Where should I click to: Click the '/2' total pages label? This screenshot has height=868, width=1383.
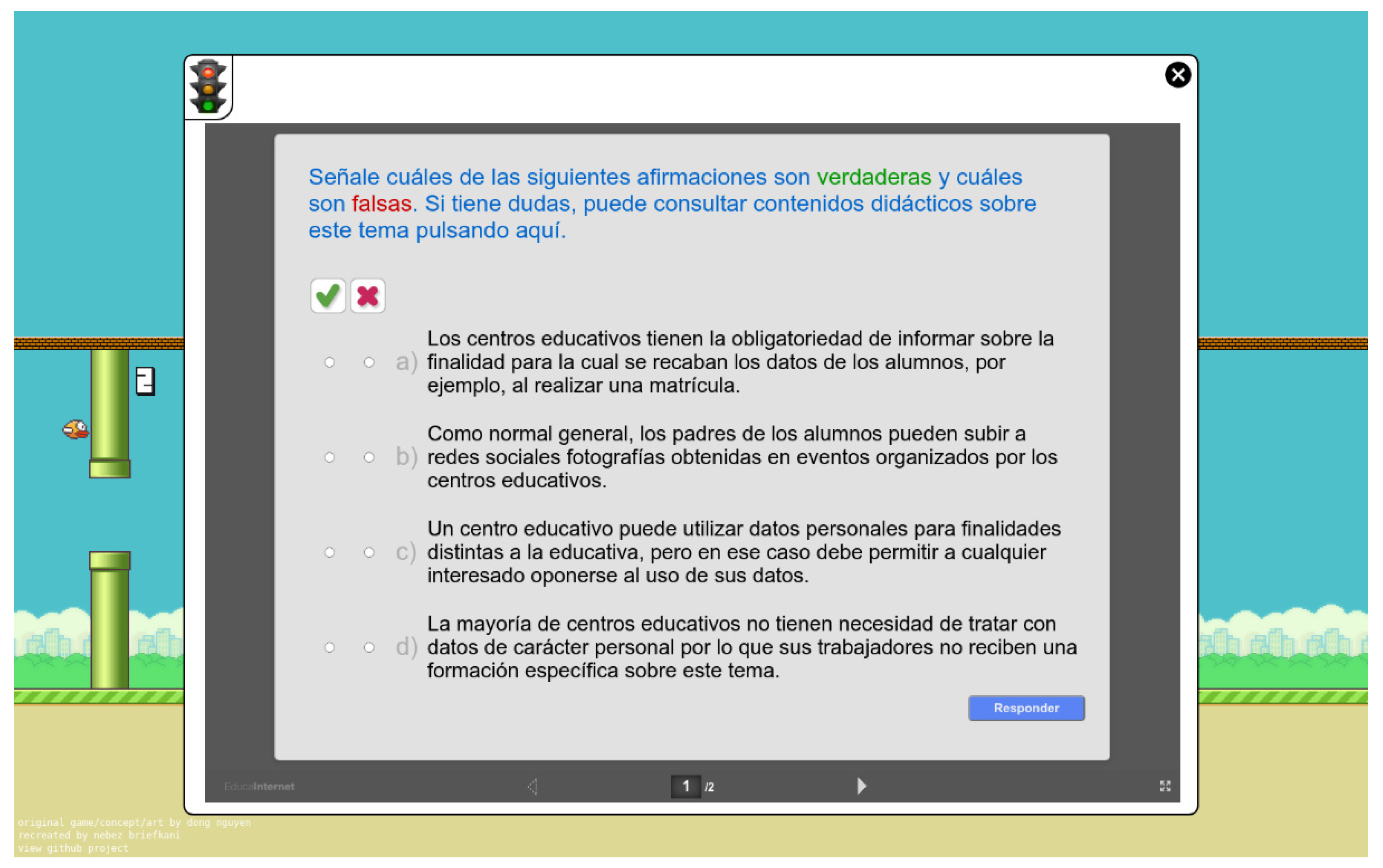tap(709, 787)
